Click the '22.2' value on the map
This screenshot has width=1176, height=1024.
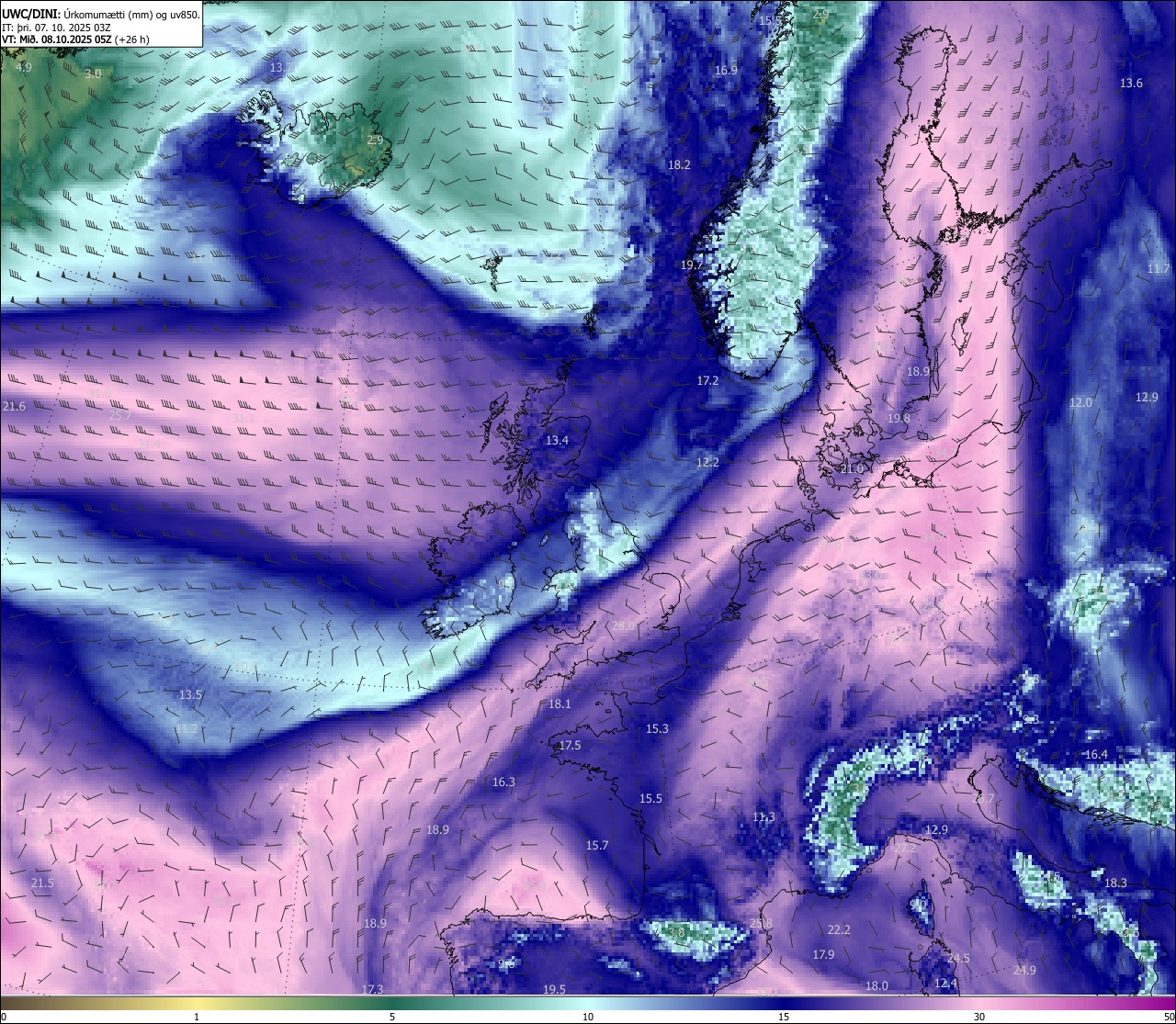839,929
